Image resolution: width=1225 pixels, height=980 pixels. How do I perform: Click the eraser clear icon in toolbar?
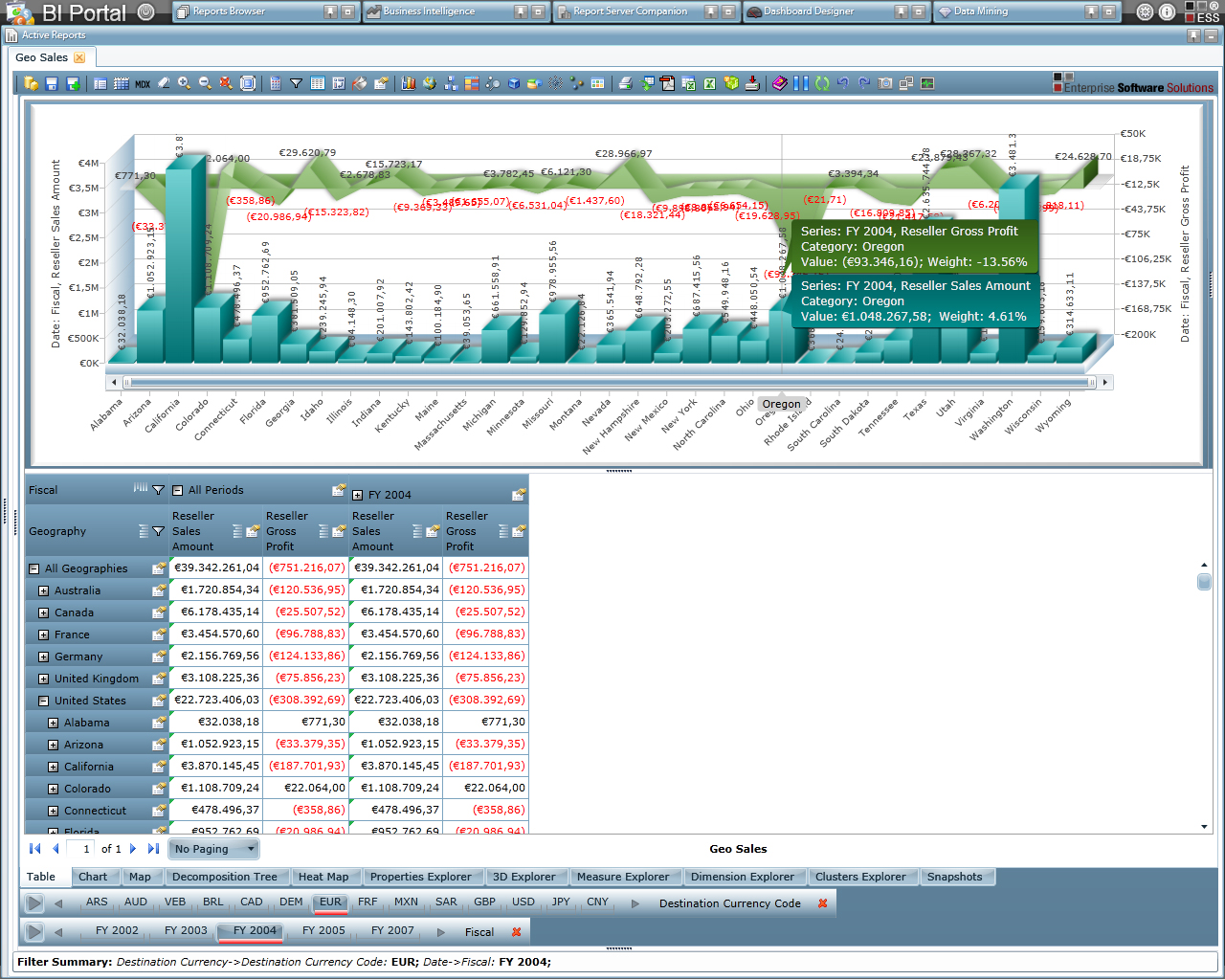click(164, 83)
